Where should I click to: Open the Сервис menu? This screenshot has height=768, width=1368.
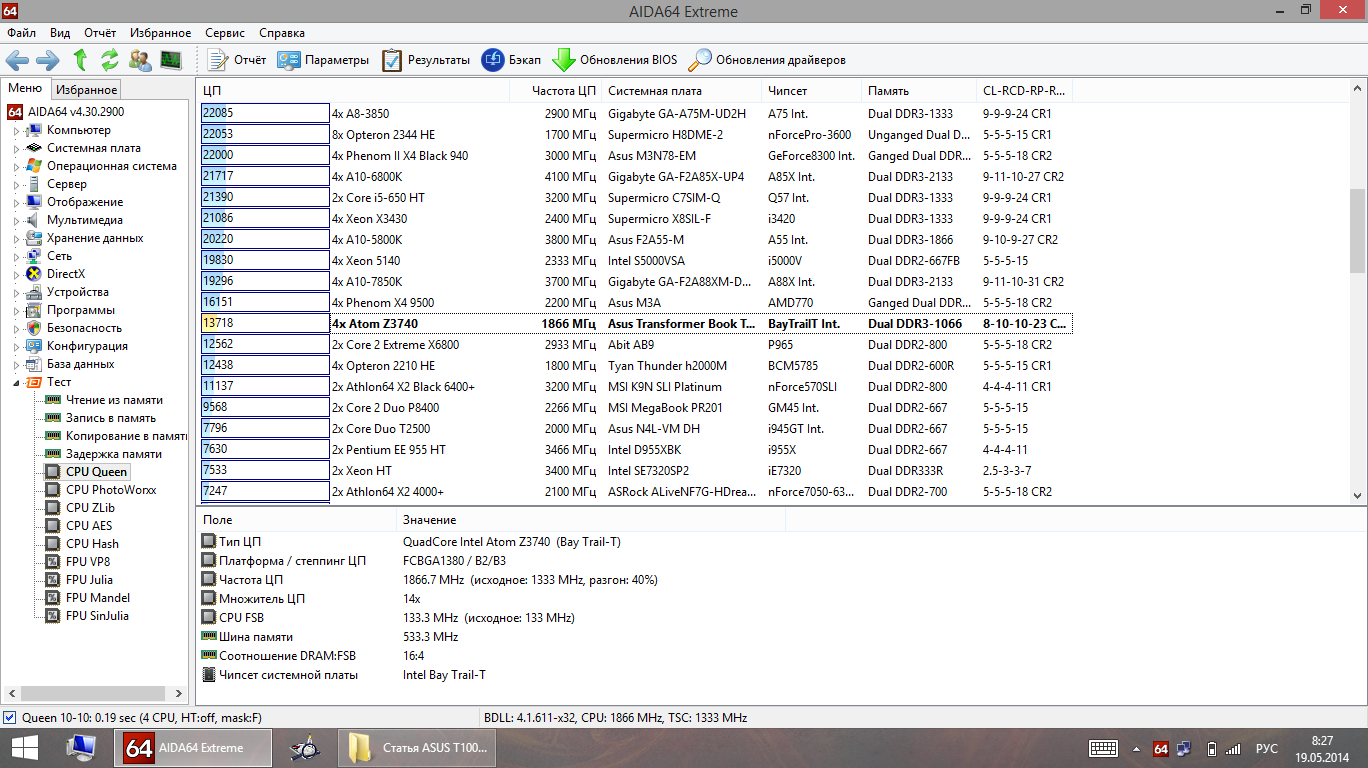tap(225, 33)
